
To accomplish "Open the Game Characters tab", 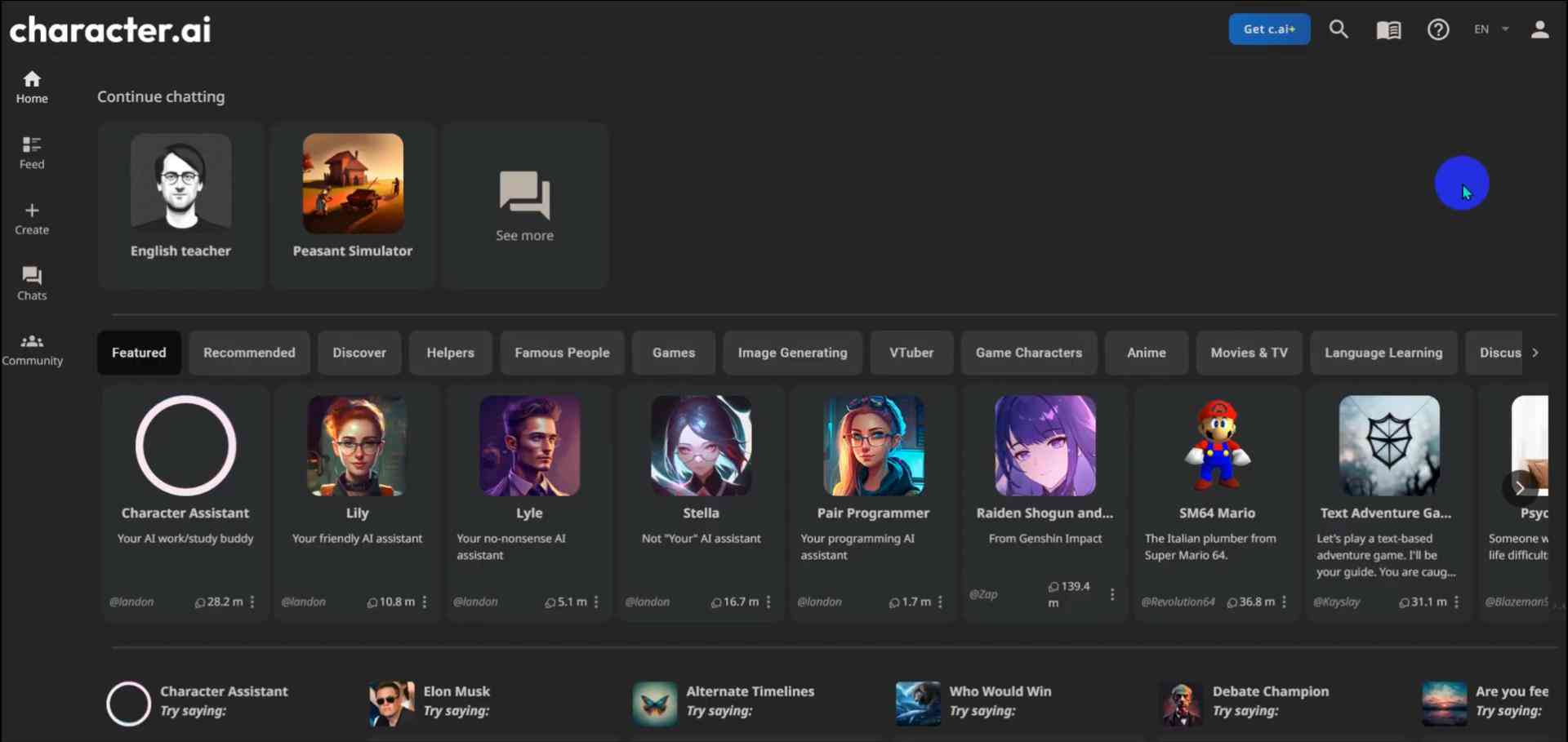I will pos(1029,353).
